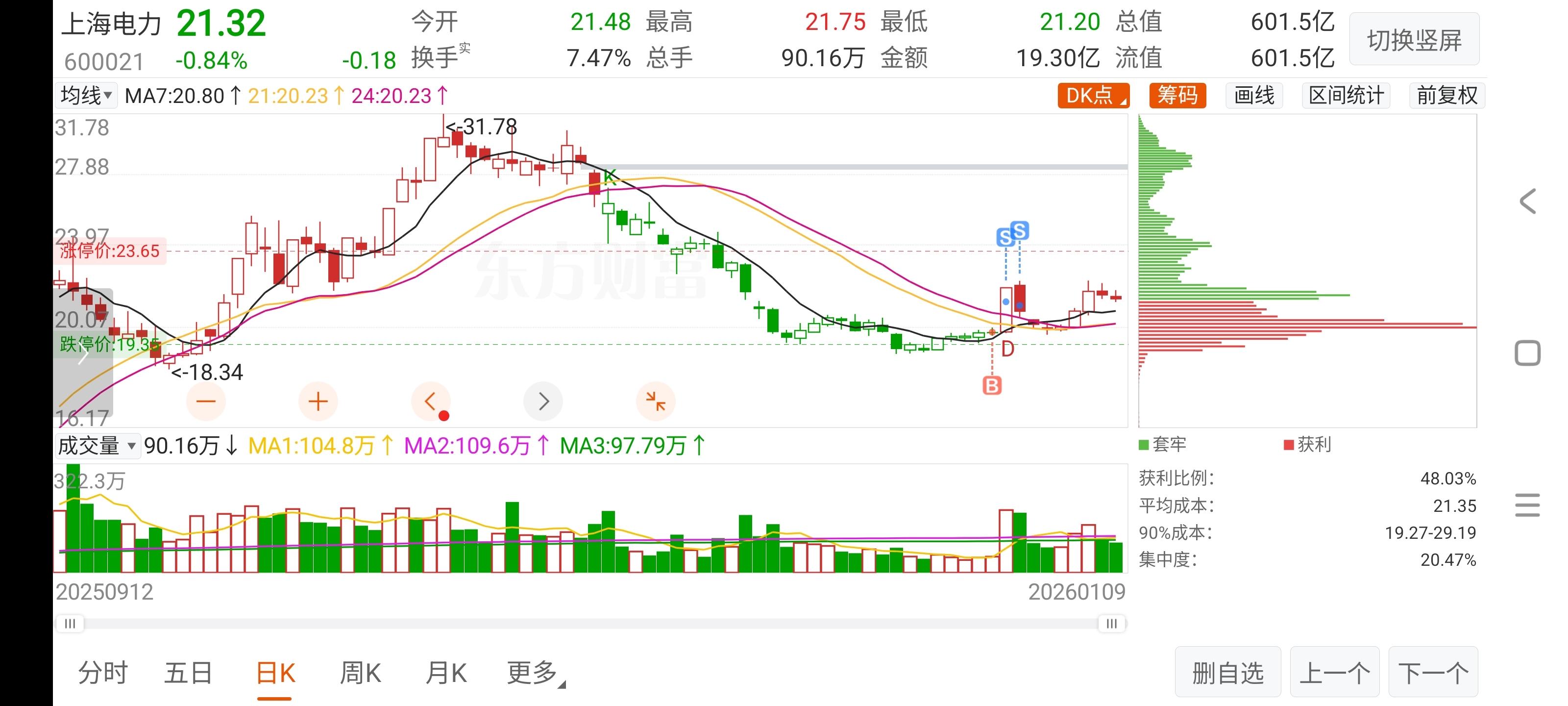The width and height of the screenshot is (1568, 706).
Task: Switch to the 分时 tab
Action: (103, 673)
